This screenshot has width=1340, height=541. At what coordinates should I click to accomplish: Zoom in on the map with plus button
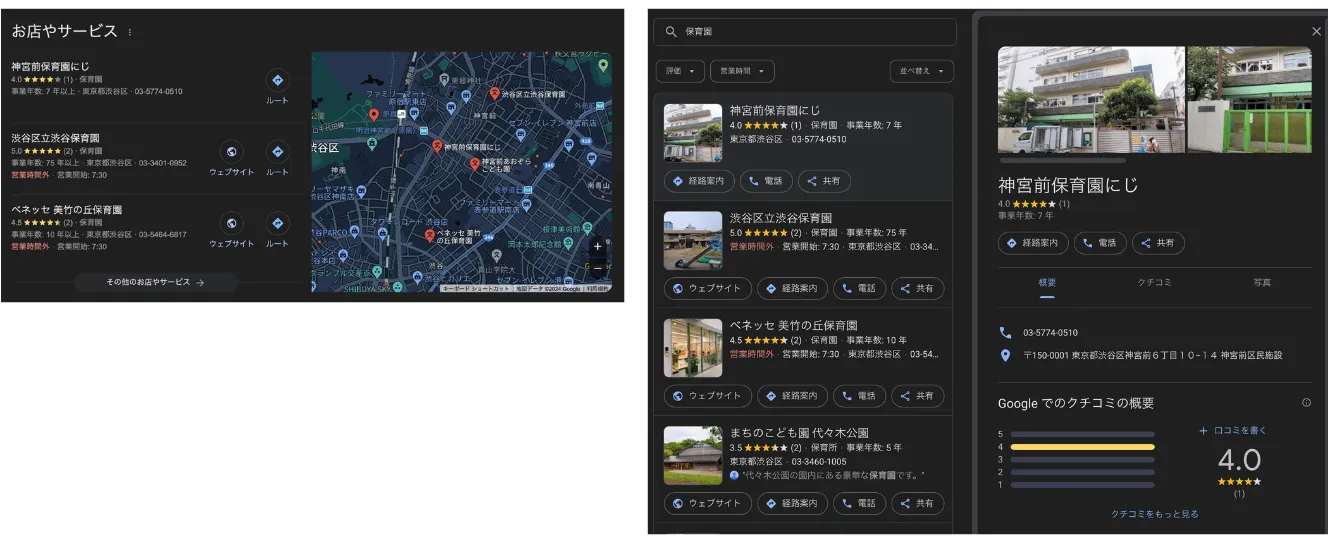pos(597,246)
